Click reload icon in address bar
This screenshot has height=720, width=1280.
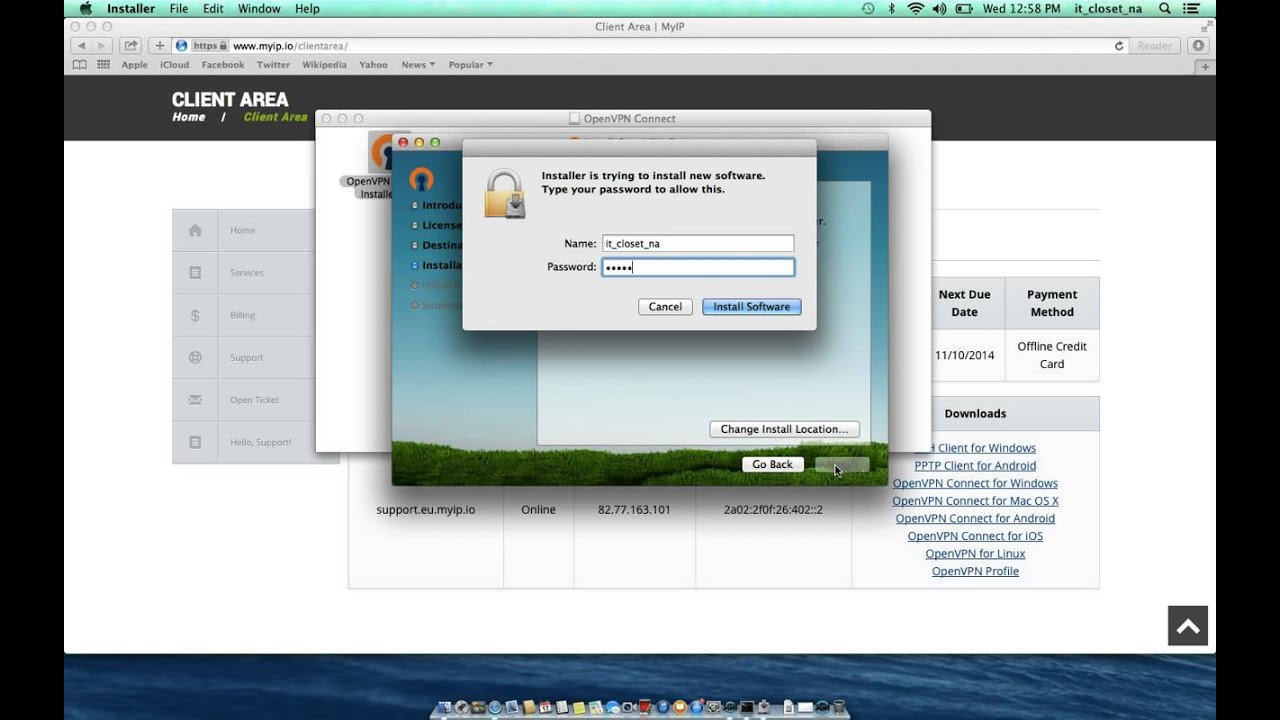pos(1119,46)
